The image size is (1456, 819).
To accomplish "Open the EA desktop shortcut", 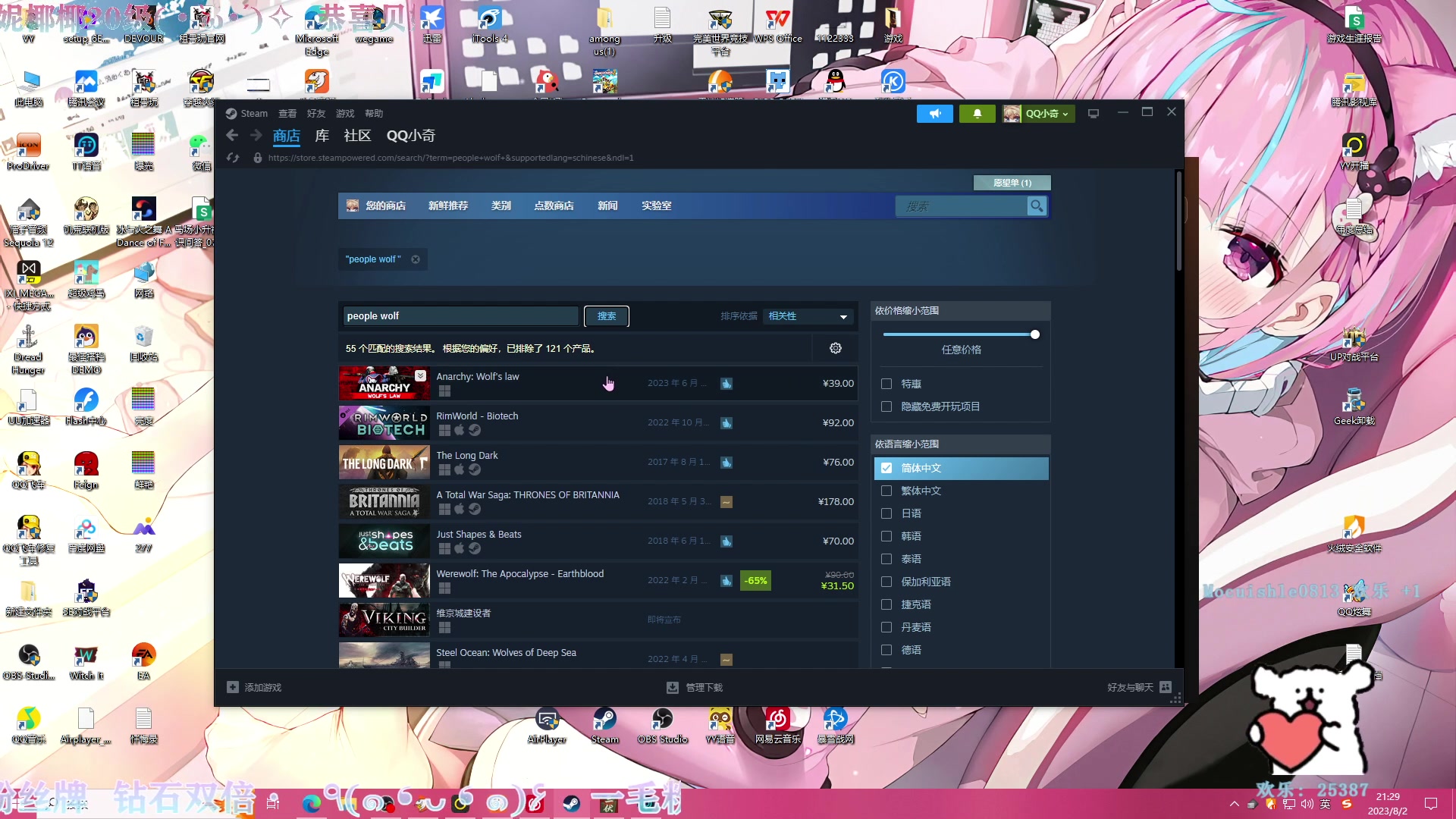I will coord(143,661).
